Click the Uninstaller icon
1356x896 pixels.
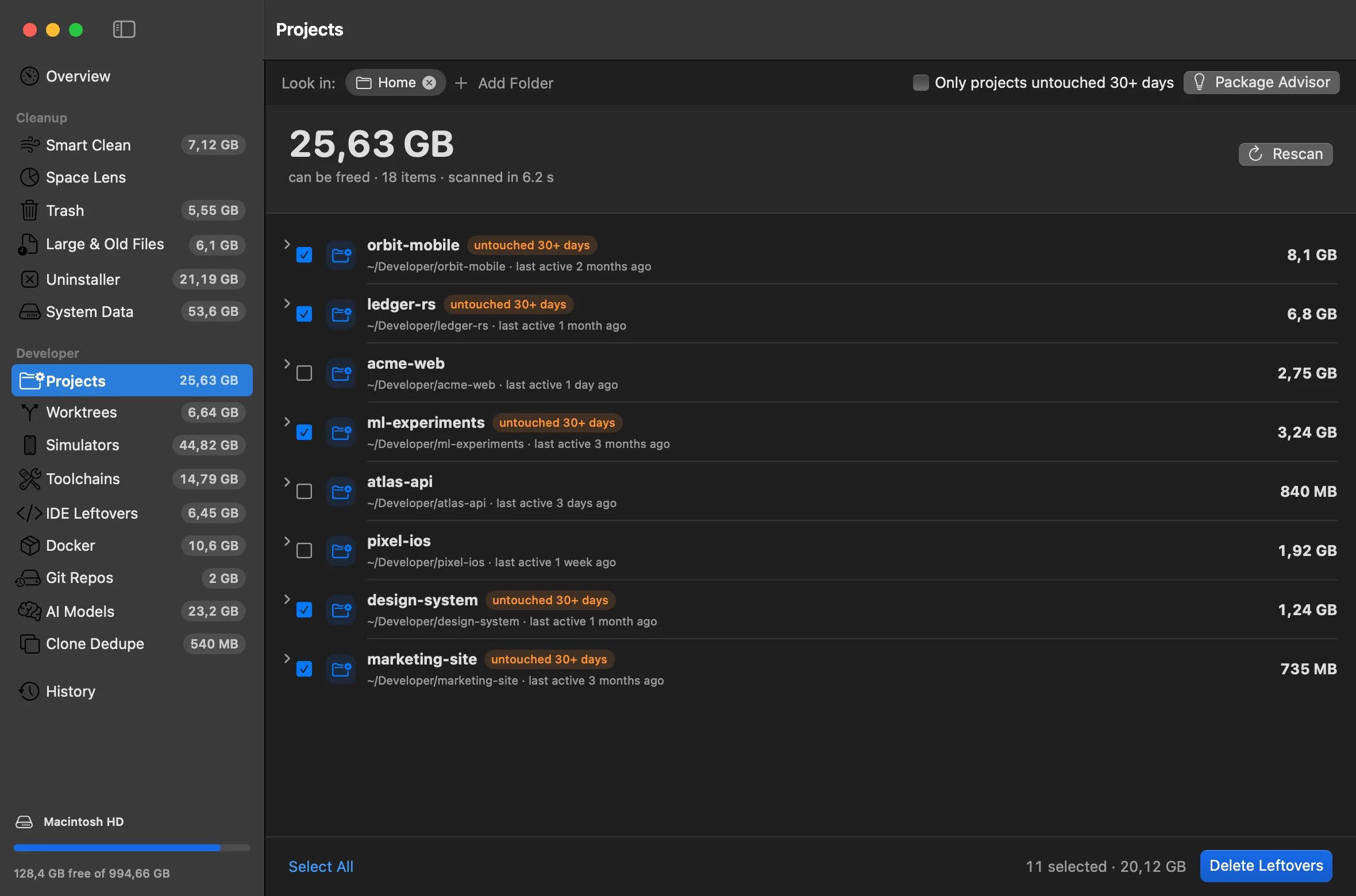29,280
